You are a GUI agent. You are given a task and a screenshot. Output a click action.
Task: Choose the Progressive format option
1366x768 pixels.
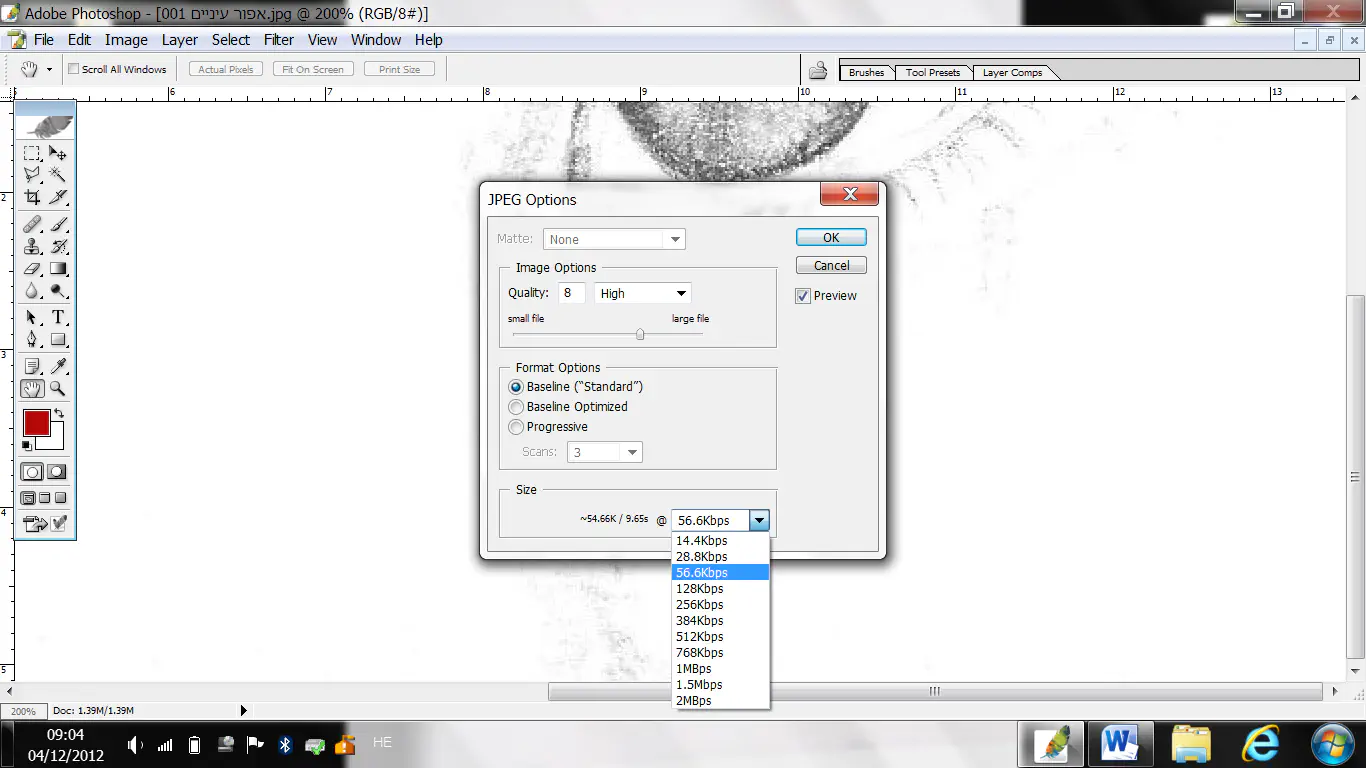click(516, 427)
